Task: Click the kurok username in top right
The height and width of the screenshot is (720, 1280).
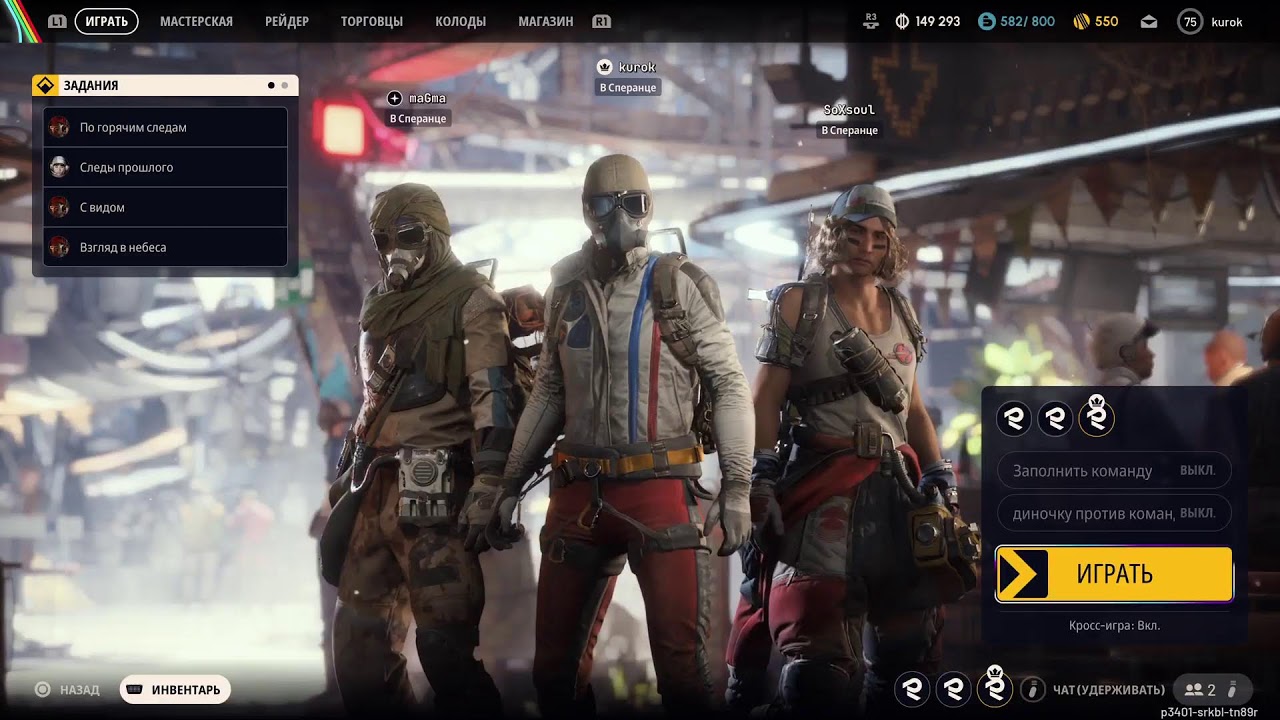Action: (x=1226, y=21)
